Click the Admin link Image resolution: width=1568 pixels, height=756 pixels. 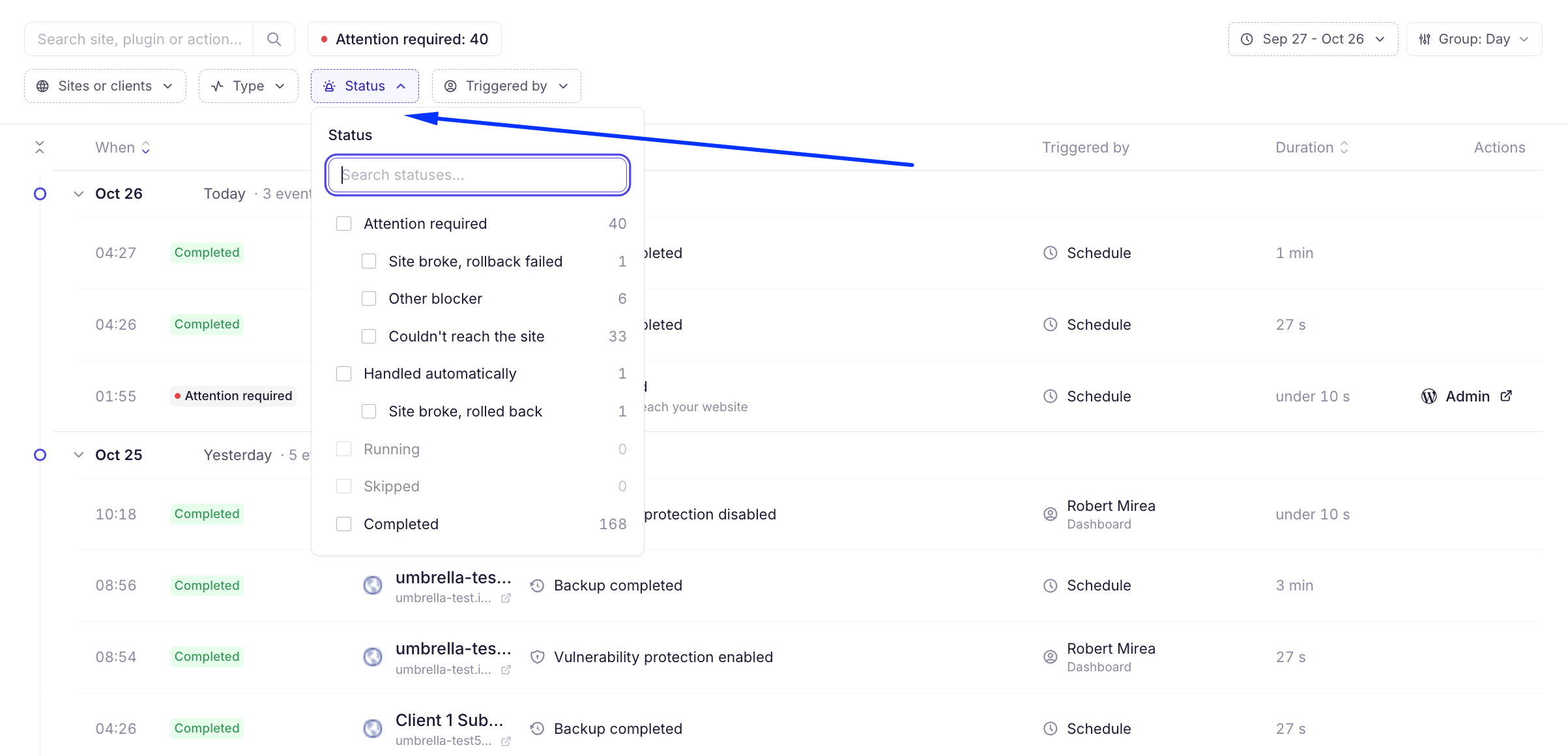(x=1467, y=396)
